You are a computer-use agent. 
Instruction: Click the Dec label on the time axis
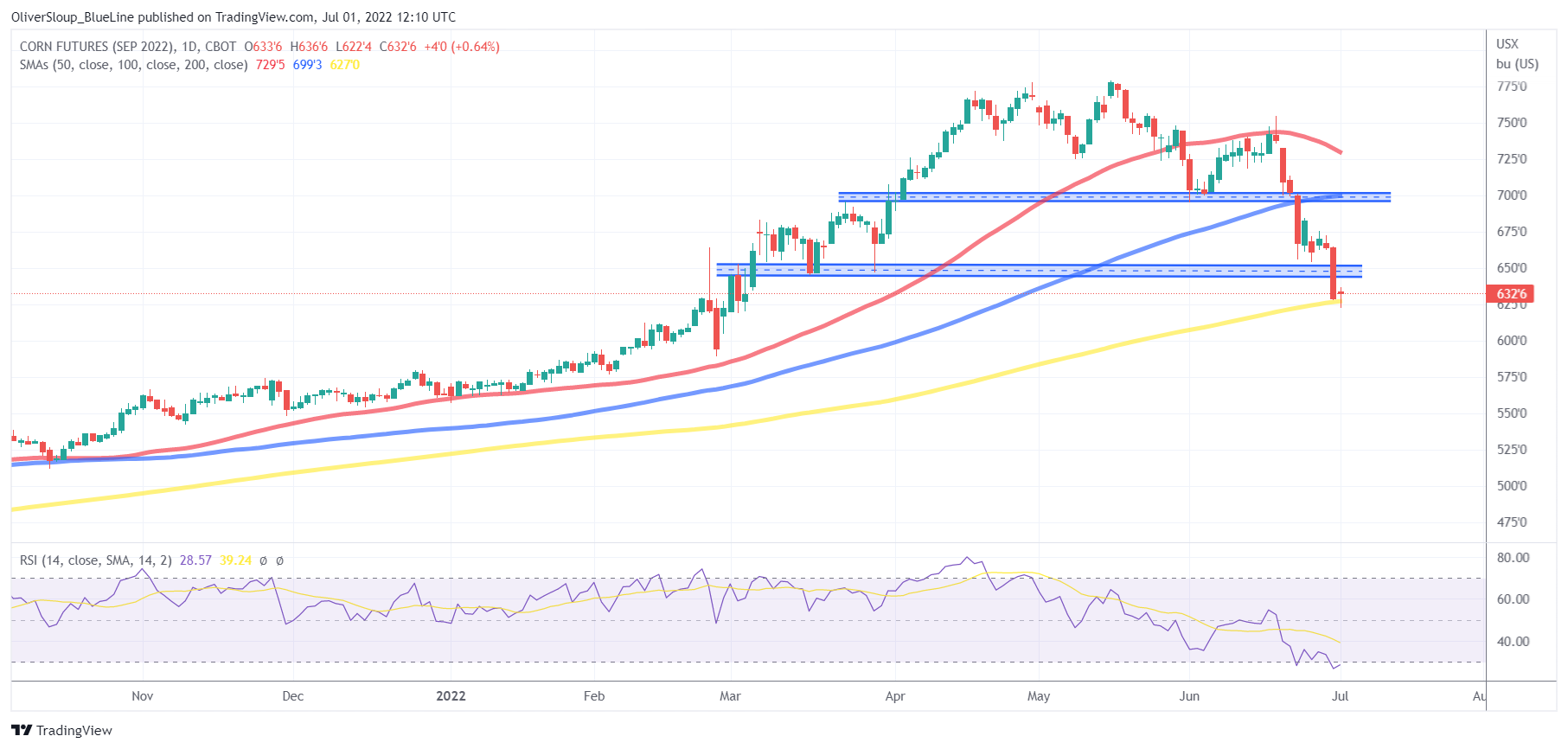click(293, 696)
